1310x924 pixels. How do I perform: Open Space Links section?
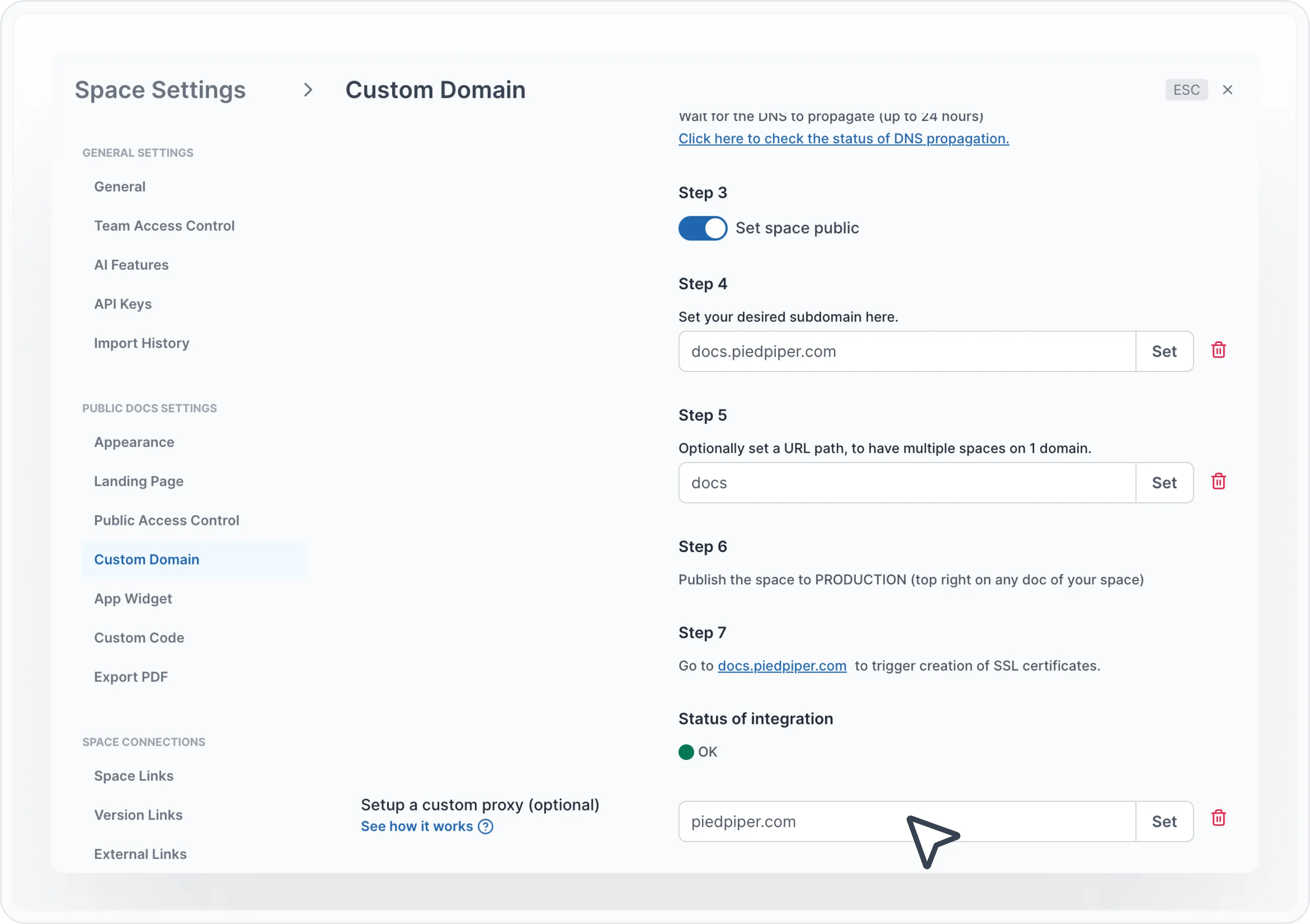coord(133,776)
